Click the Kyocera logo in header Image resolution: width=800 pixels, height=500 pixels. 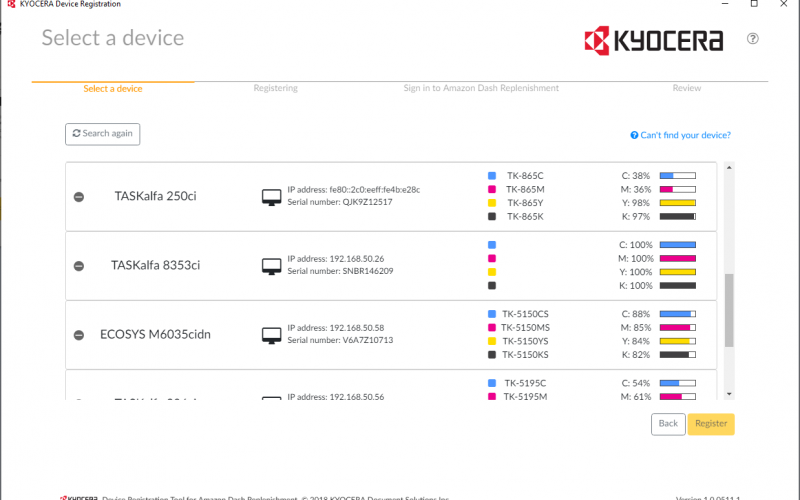(x=653, y=40)
